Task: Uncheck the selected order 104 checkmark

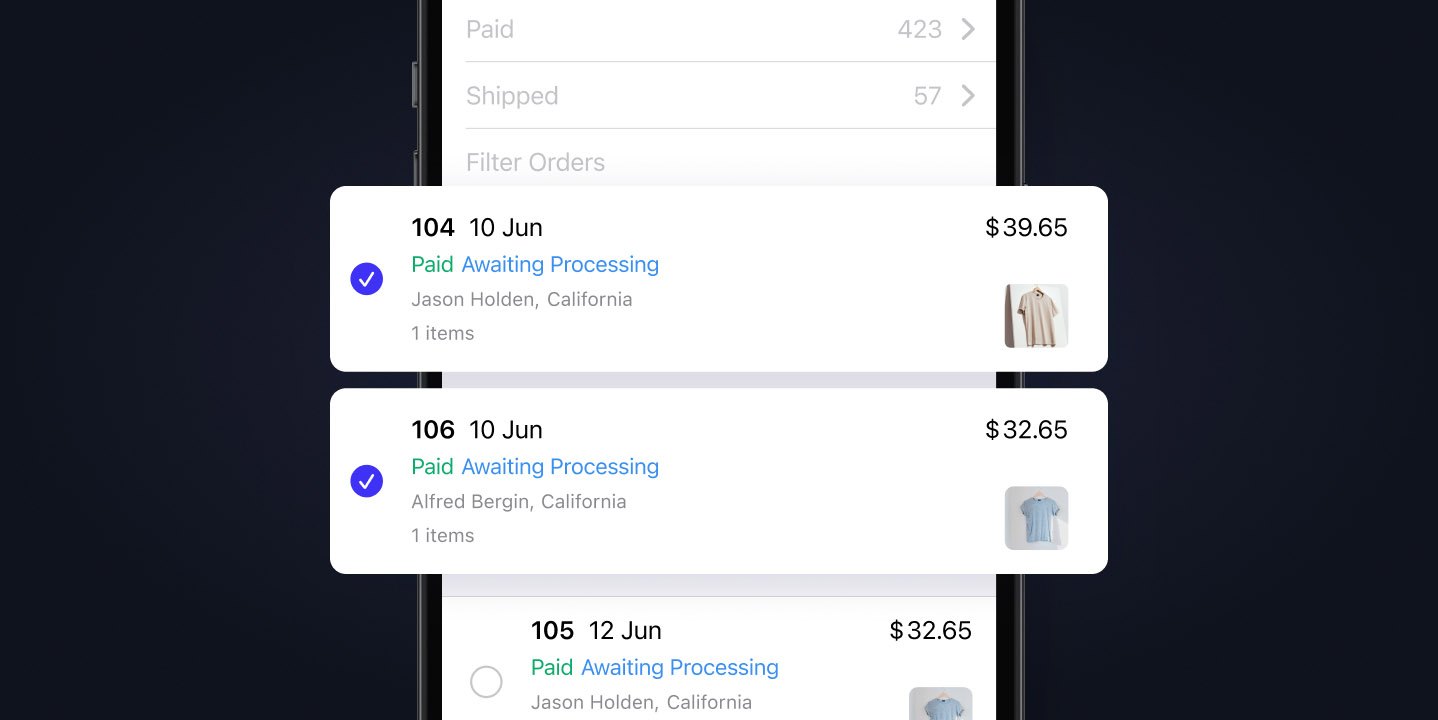Action: click(367, 279)
